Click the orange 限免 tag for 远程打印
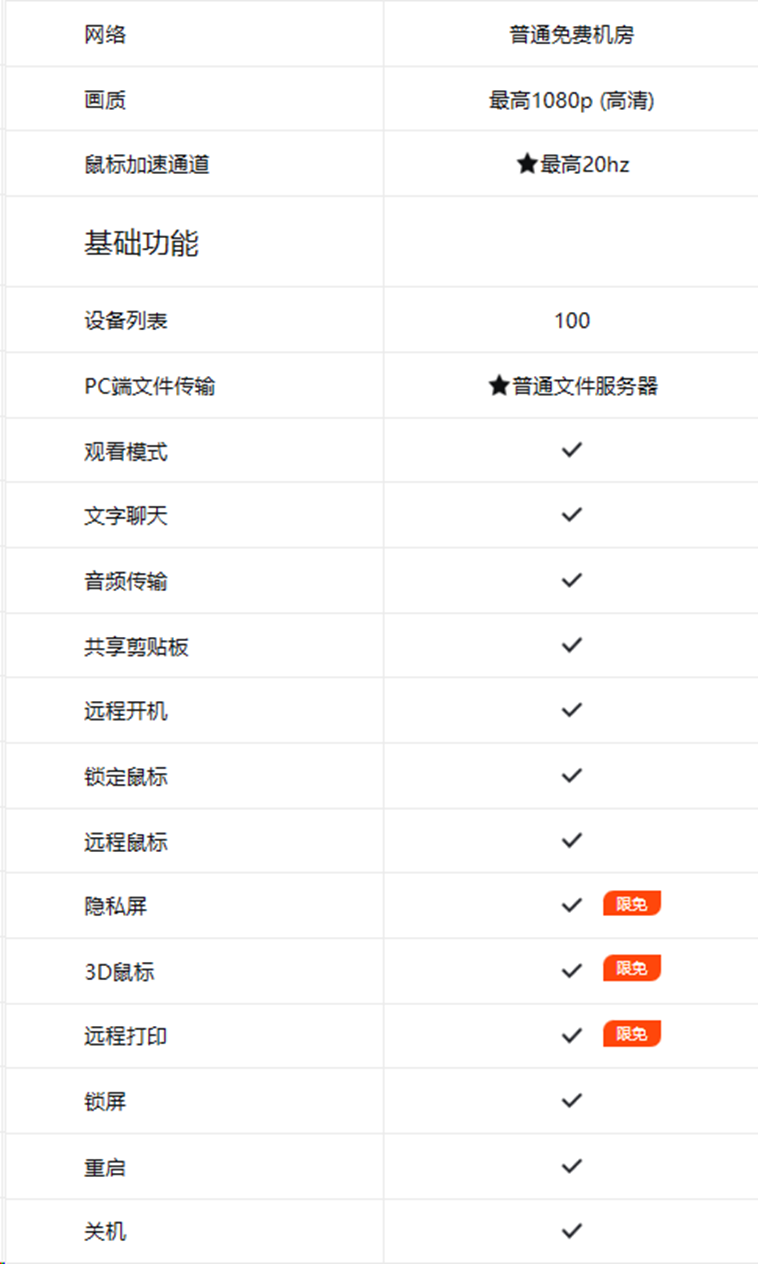This screenshot has width=758, height=1264. [x=632, y=1034]
